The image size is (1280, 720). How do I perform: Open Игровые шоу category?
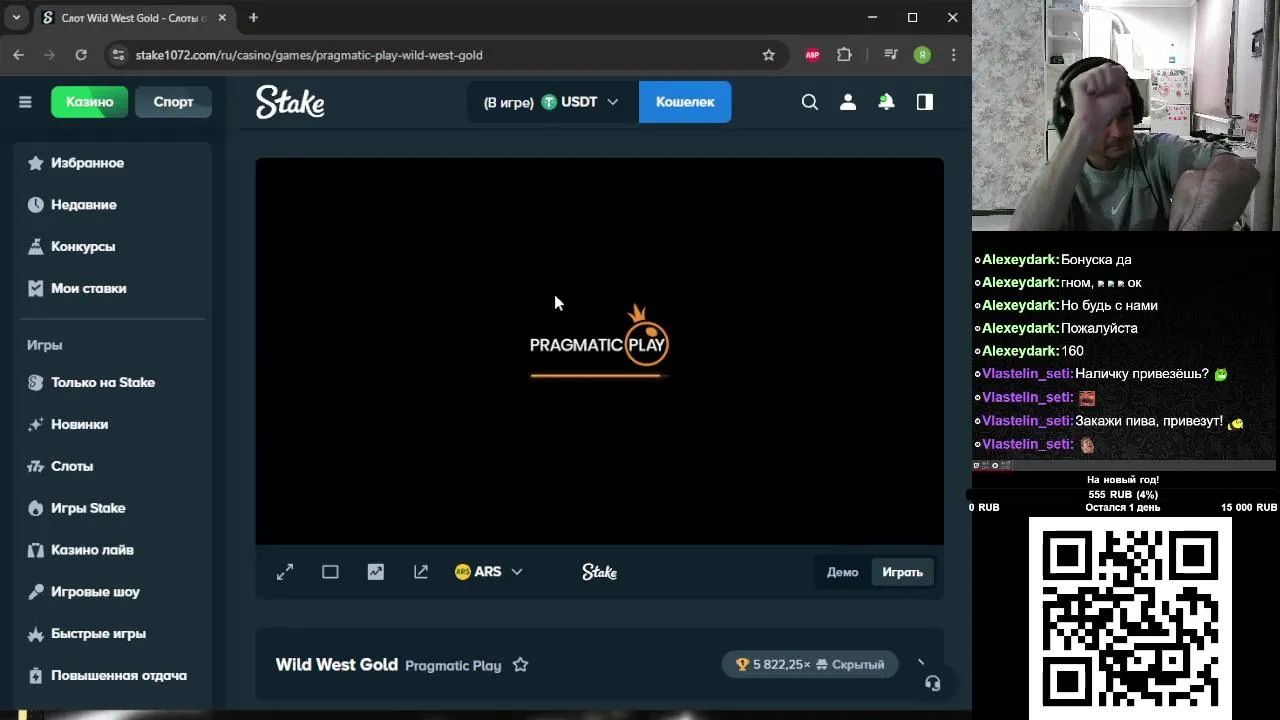coord(112,592)
